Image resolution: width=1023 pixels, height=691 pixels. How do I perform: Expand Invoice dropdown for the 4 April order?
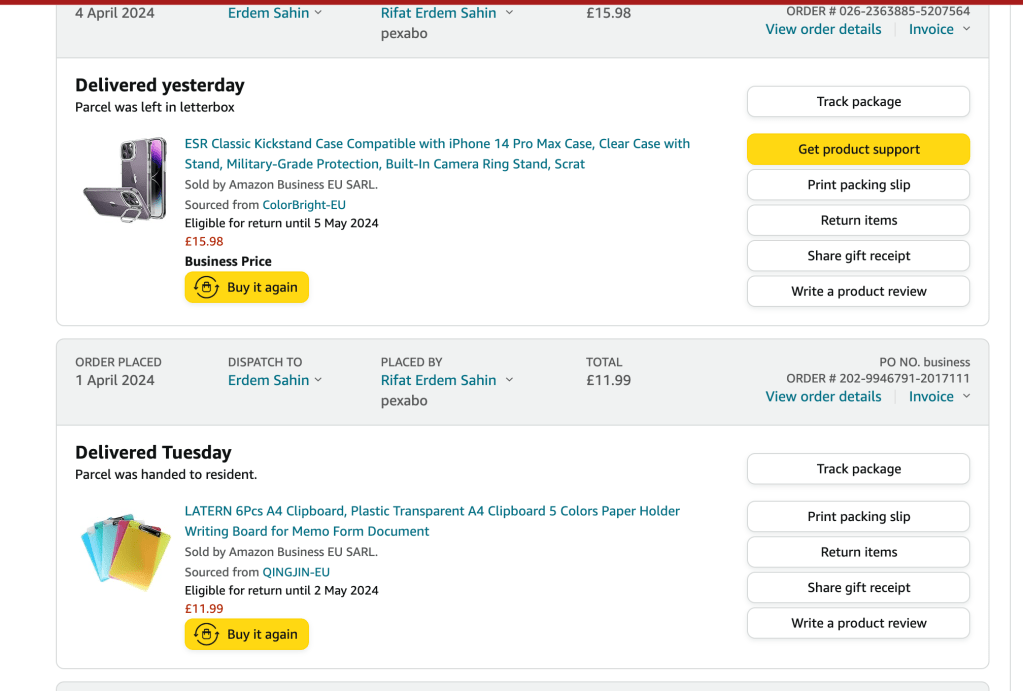[x=939, y=29]
